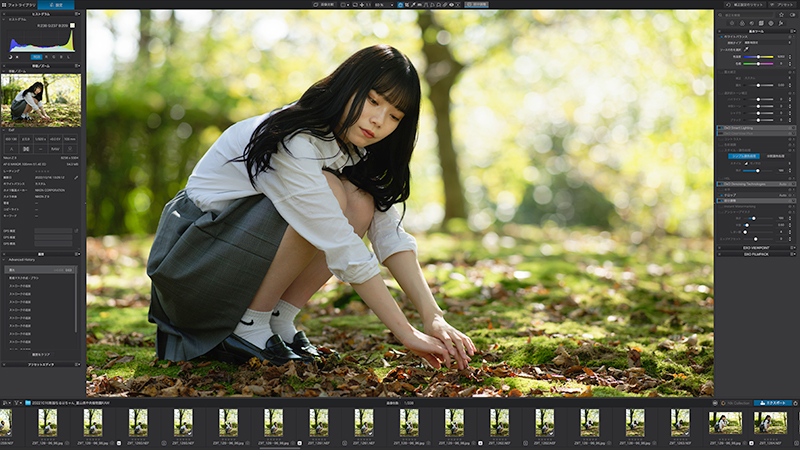800x450 pixels.
Task: Select the first full portrait thumbnail in filmstrip
Action: pos(47,423)
